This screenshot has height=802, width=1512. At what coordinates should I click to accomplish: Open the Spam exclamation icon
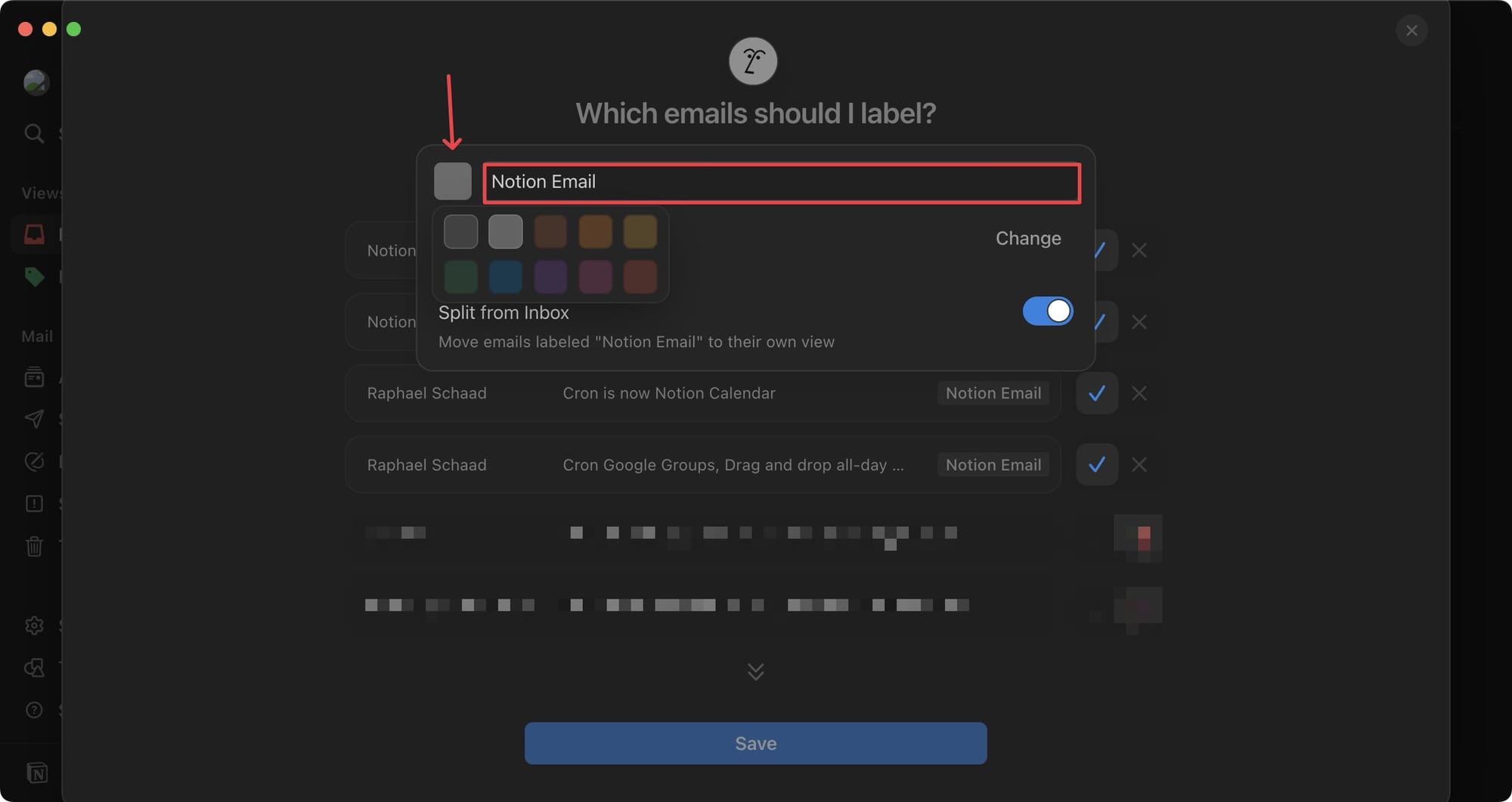(34, 503)
